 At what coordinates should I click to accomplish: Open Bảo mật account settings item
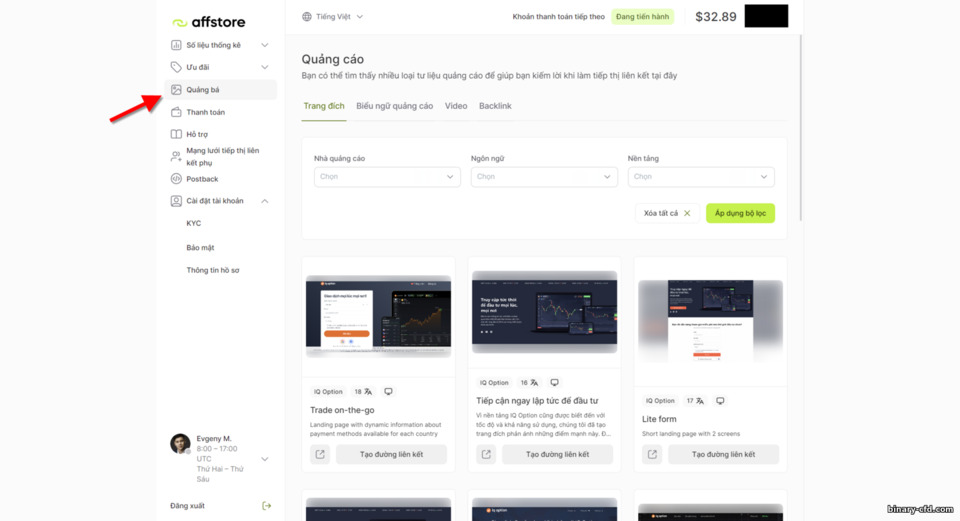[200, 247]
